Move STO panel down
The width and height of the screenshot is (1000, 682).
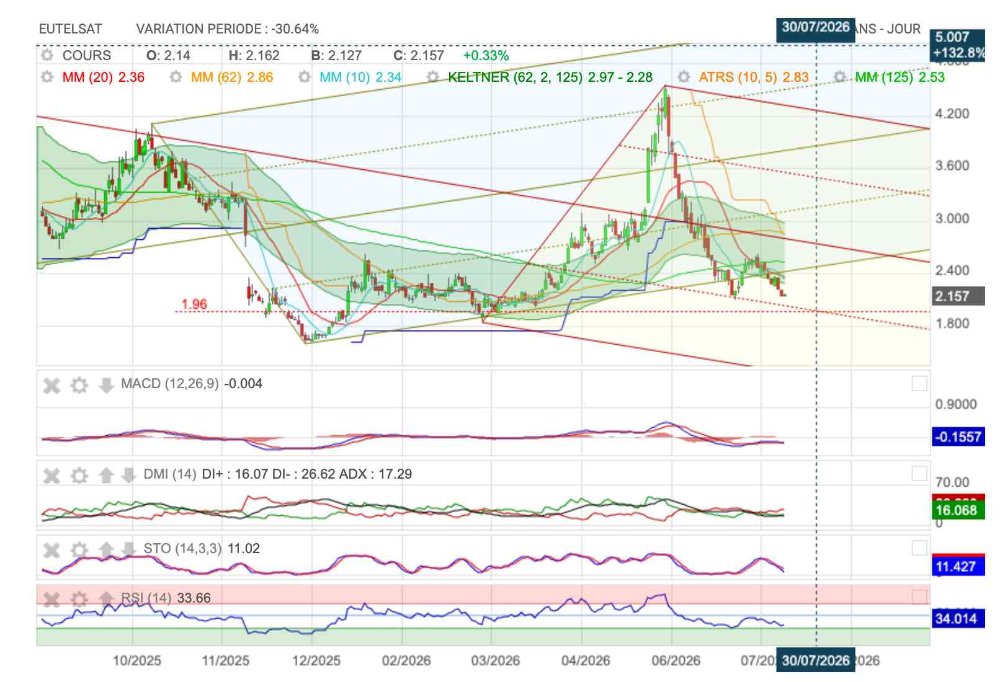click(x=128, y=549)
